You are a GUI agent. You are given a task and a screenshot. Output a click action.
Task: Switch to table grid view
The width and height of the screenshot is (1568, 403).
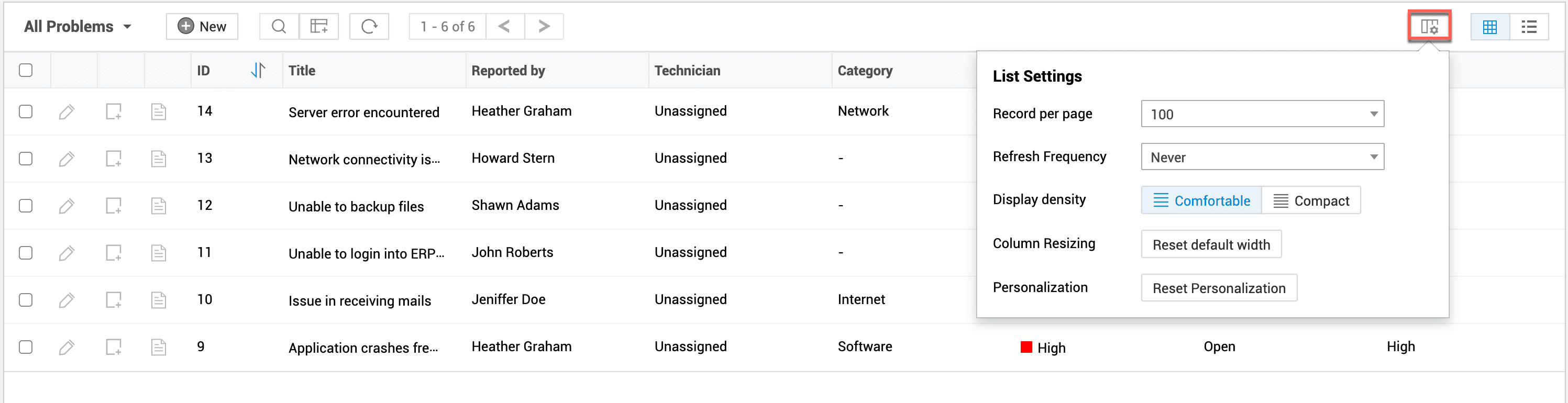(1489, 27)
